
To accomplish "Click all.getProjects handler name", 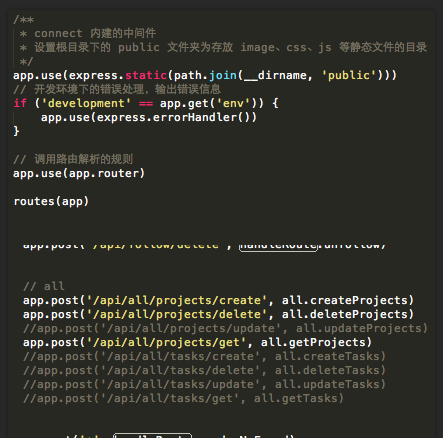I will tap(313, 342).
